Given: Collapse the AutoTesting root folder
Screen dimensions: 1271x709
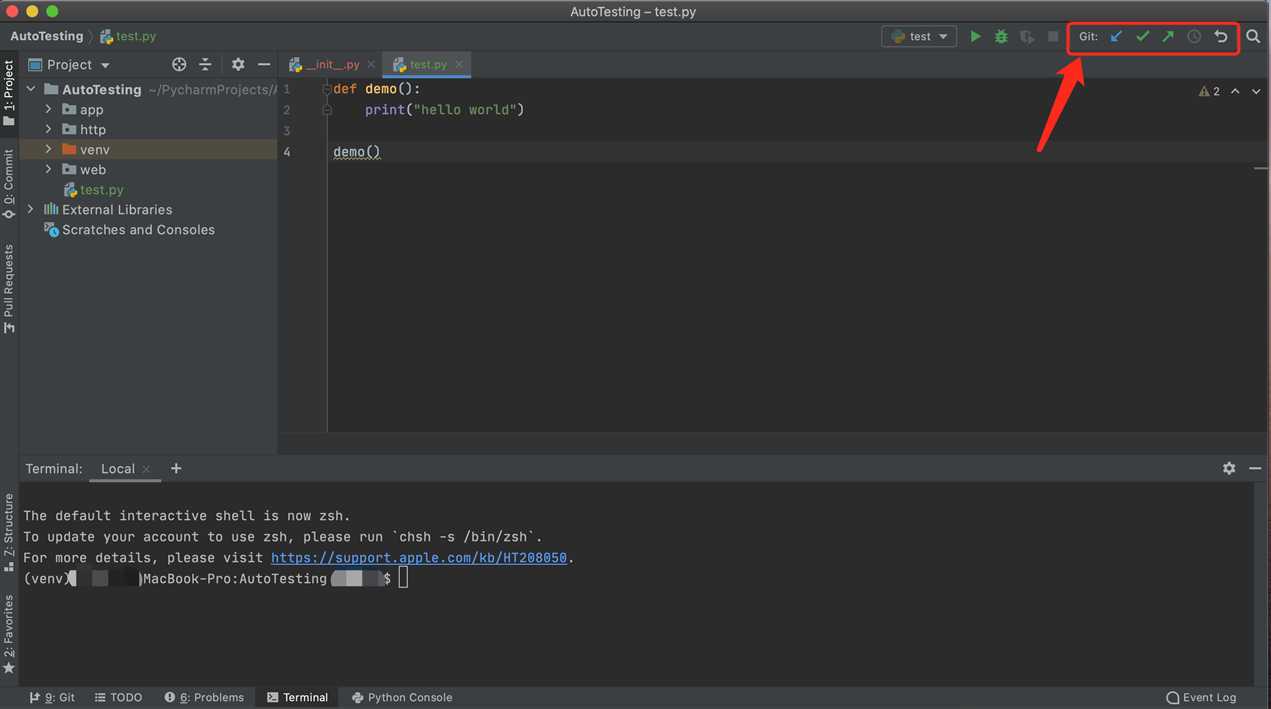Looking at the screenshot, I should (31, 89).
